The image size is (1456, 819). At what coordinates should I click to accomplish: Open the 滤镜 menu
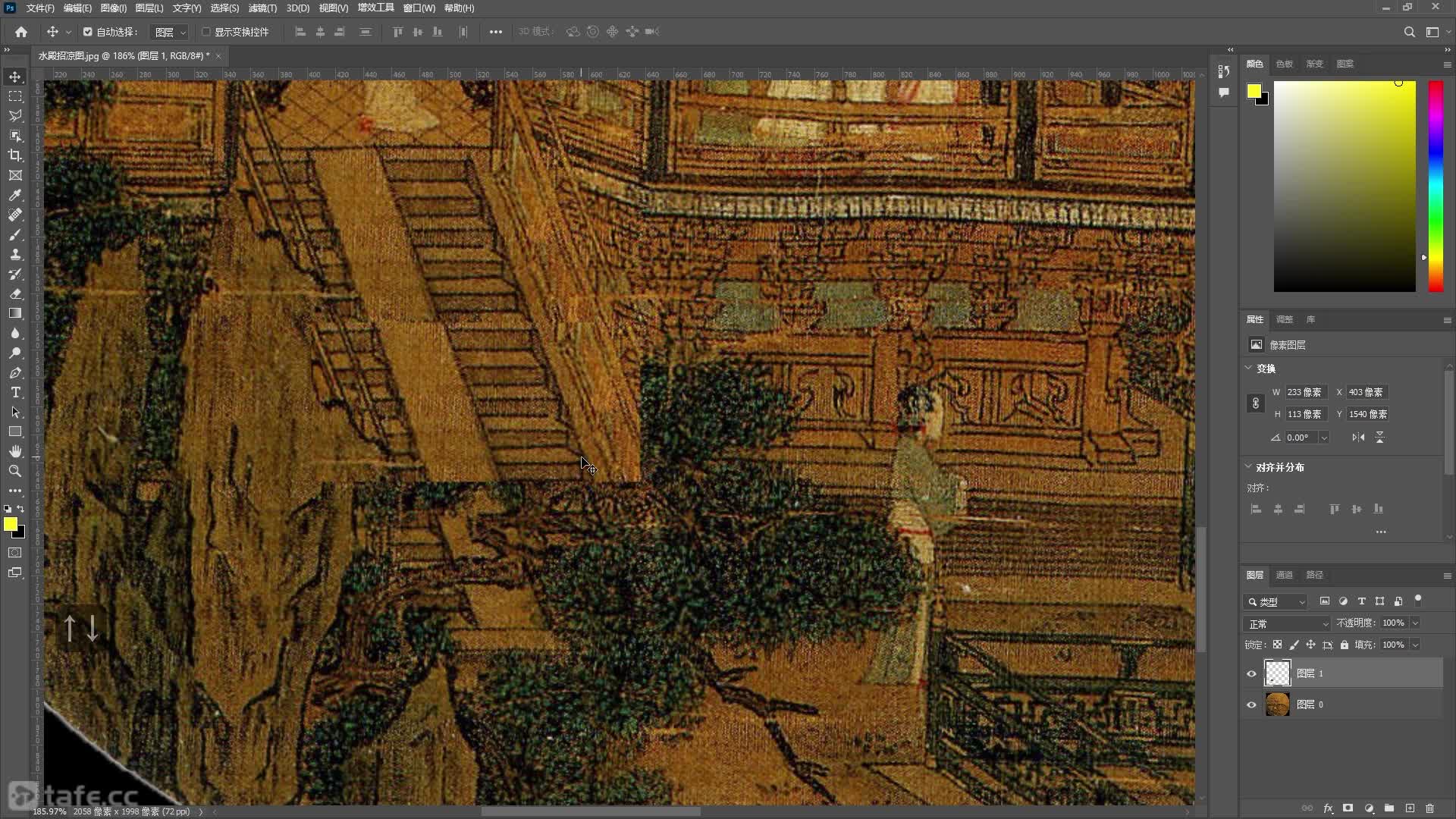point(262,8)
